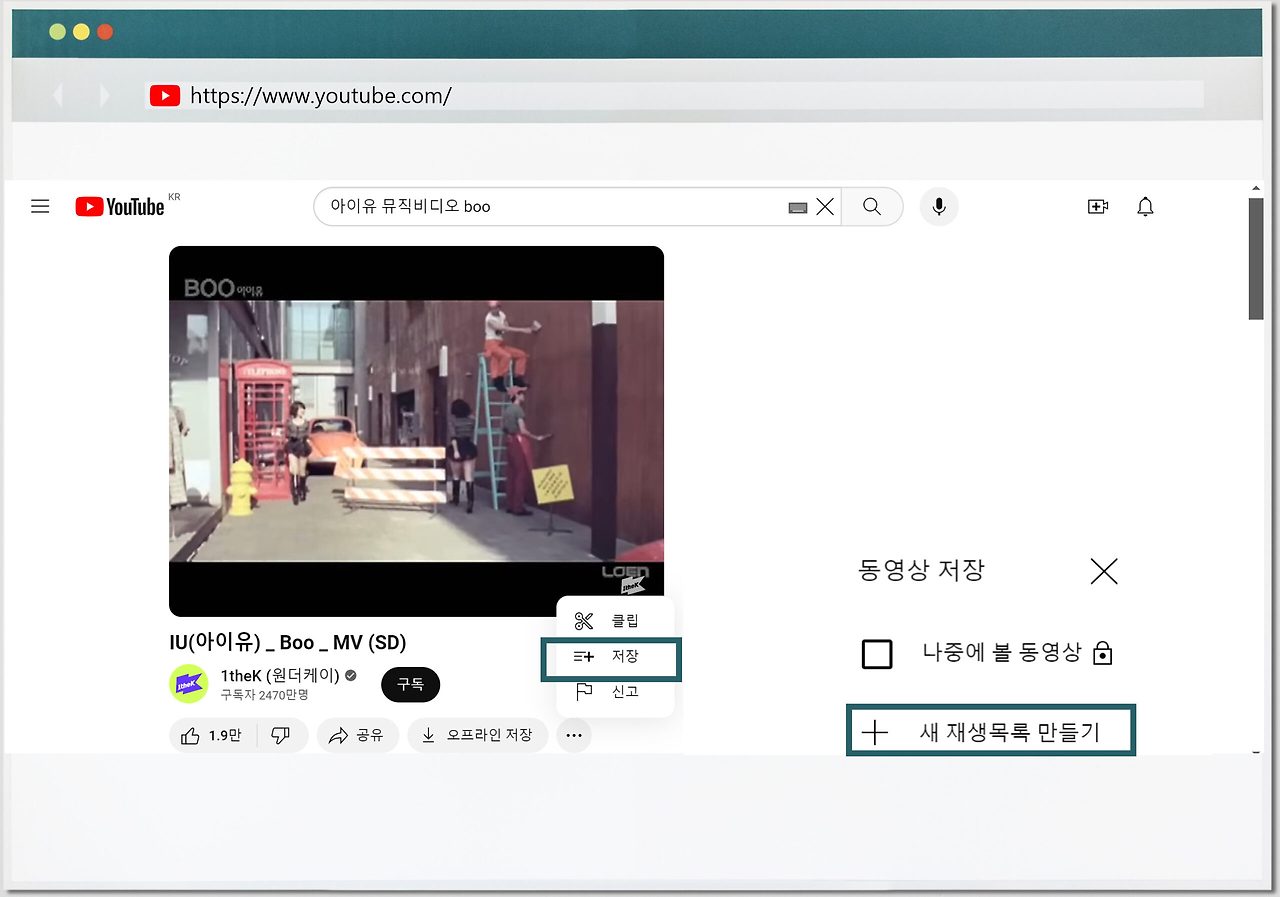Click the video title IU(아이유) _ Boo _ MV (SD)
1280x897 pixels.
pos(288,643)
